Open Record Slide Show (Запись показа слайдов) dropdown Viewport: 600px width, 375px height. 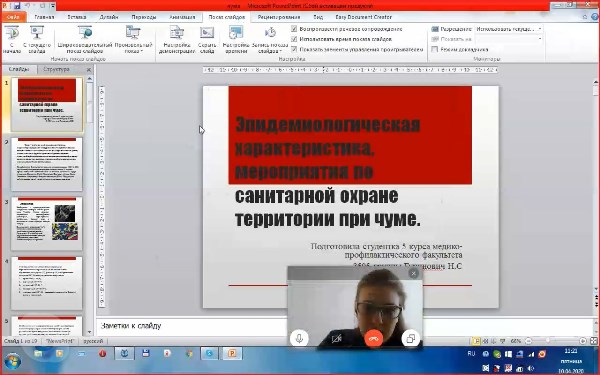point(270,39)
